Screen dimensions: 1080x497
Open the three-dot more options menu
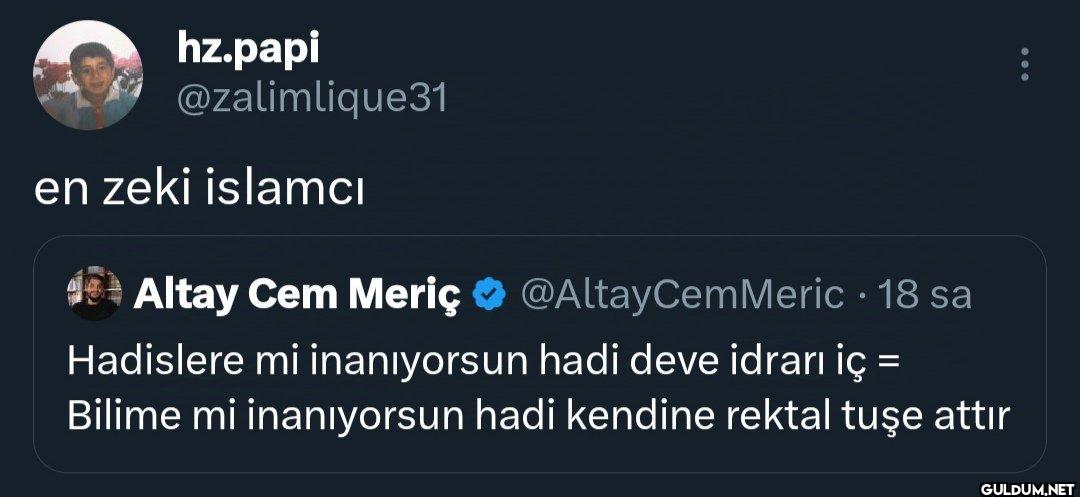tap(1022, 66)
